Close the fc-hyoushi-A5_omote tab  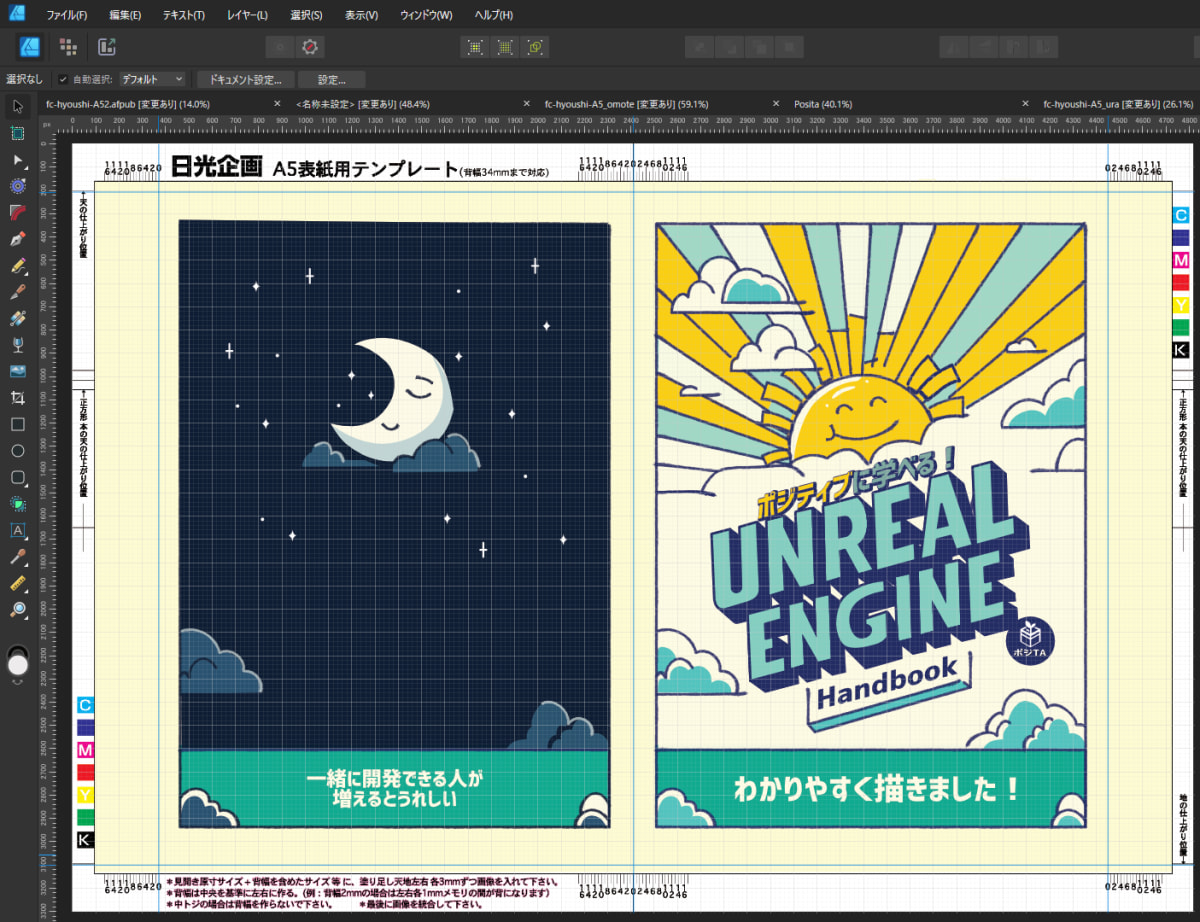(776, 104)
